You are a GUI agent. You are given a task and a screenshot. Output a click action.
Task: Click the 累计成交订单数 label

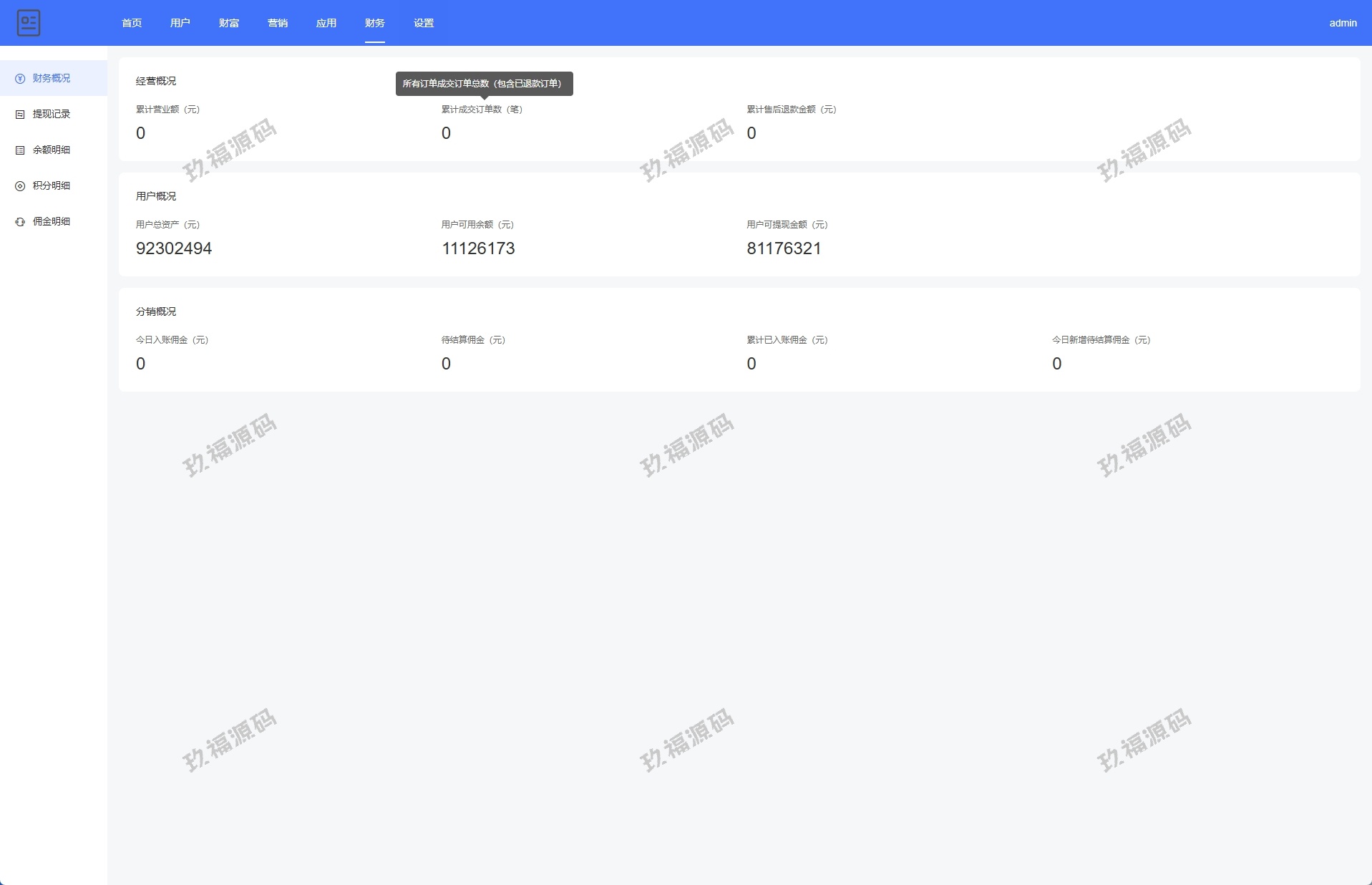tap(482, 110)
